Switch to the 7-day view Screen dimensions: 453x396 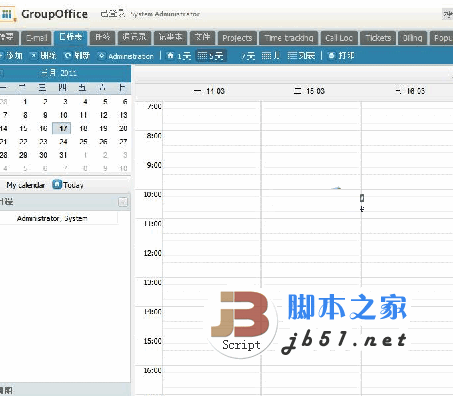pos(248,56)
